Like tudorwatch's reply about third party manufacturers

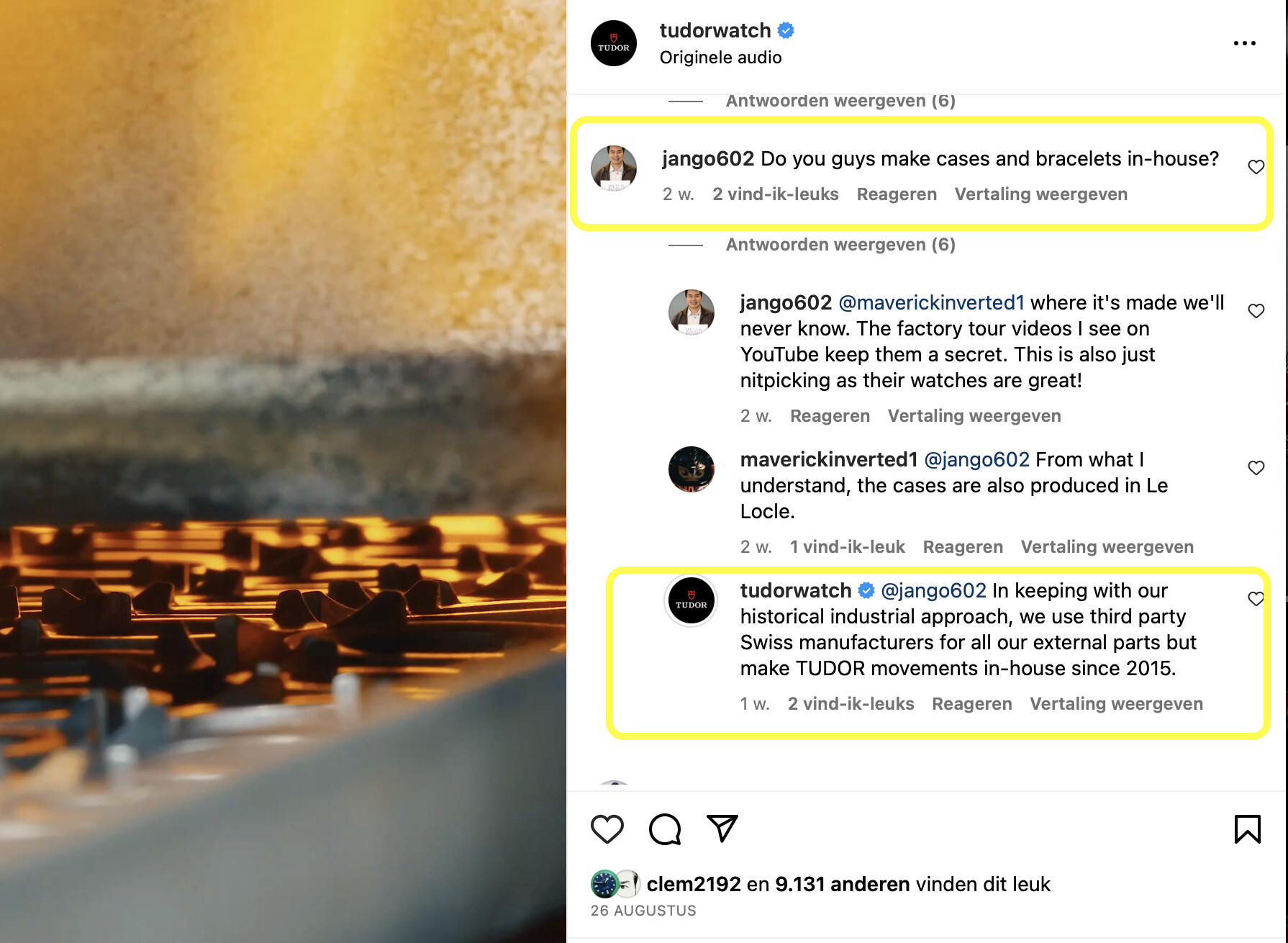coord(1256,599)
